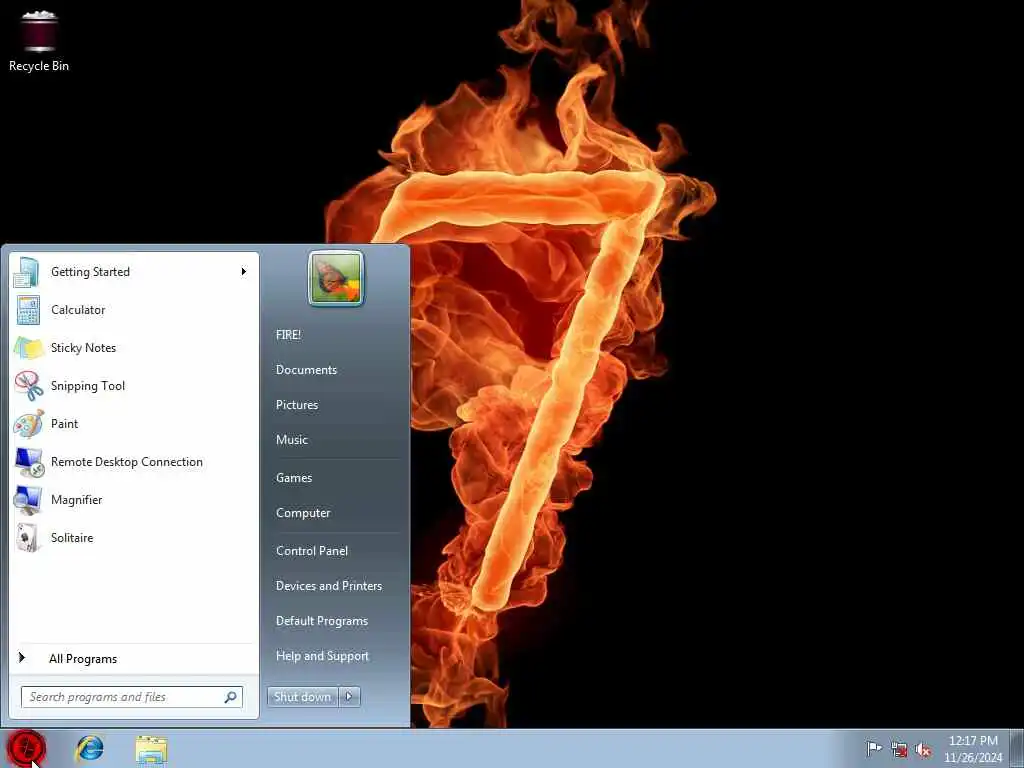The width and height of the screenshot is (1024, 768).
Task: Open the Shut down options arrow
Action: coord(349,697)
